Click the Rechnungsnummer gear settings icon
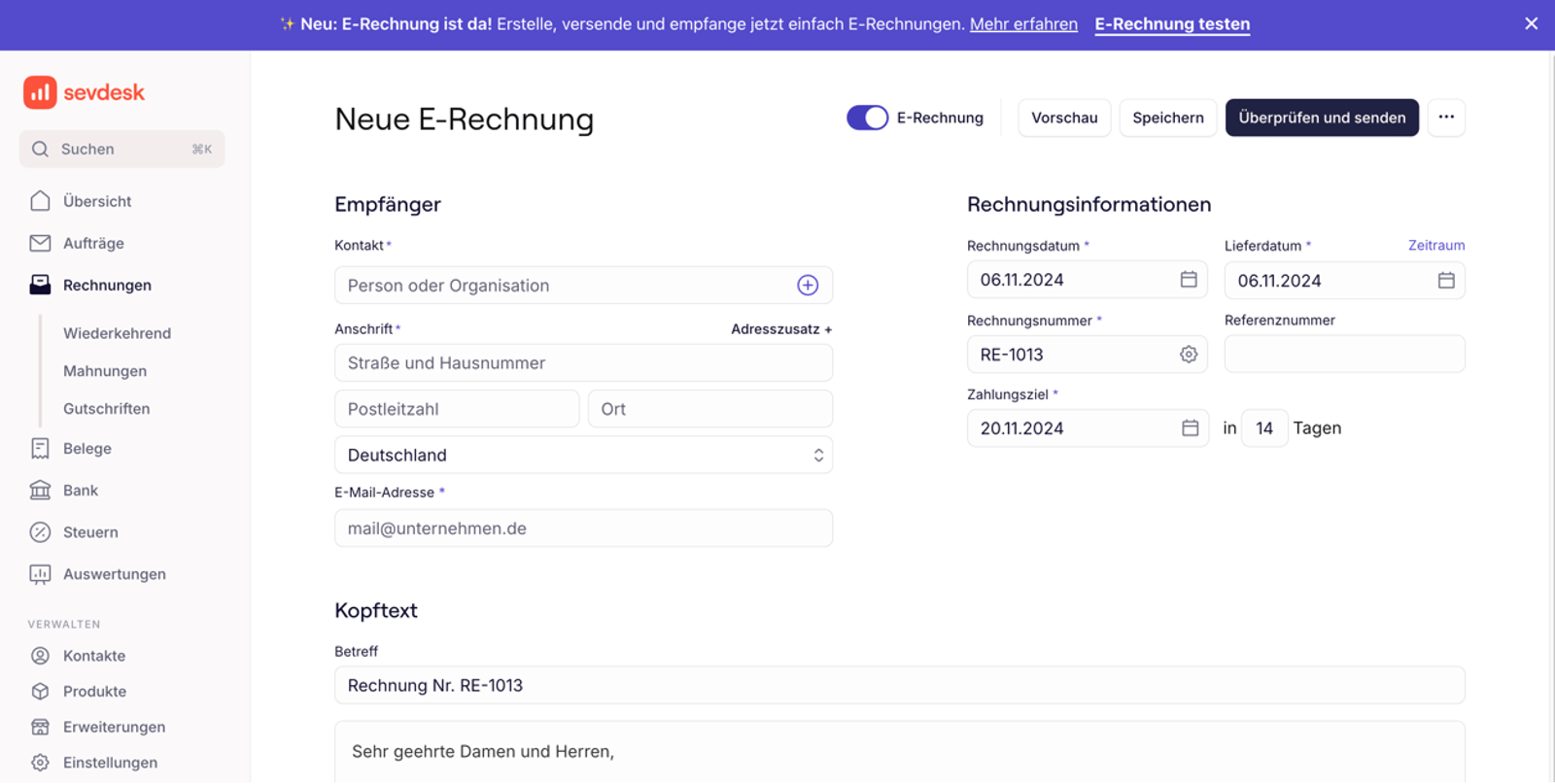1555x784 pixels. [x=1188, y=355]
